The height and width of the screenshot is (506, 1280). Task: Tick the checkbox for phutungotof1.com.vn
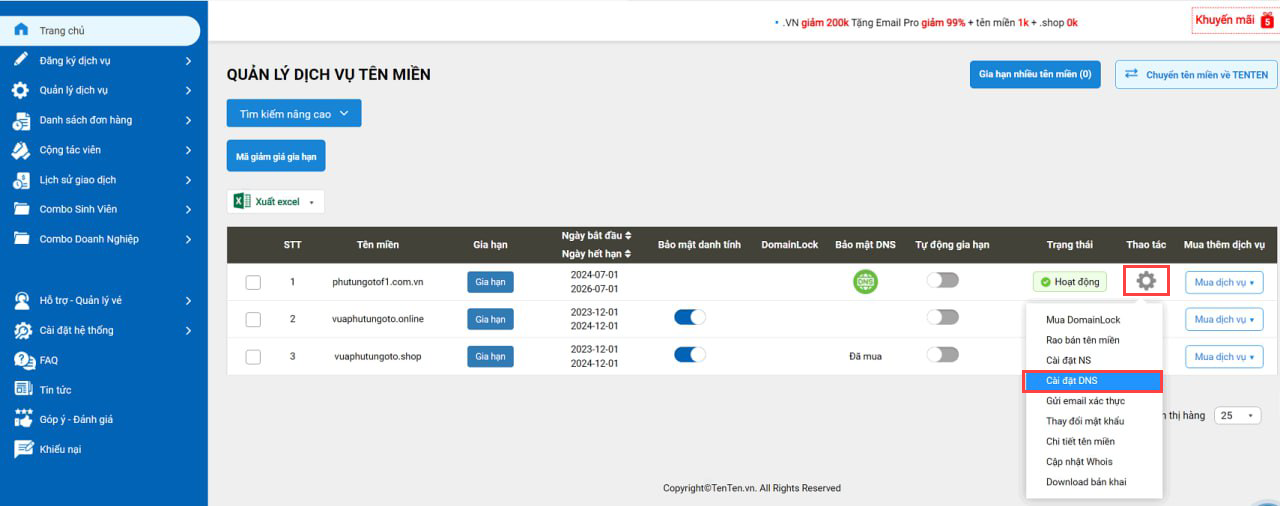point(253,282)
